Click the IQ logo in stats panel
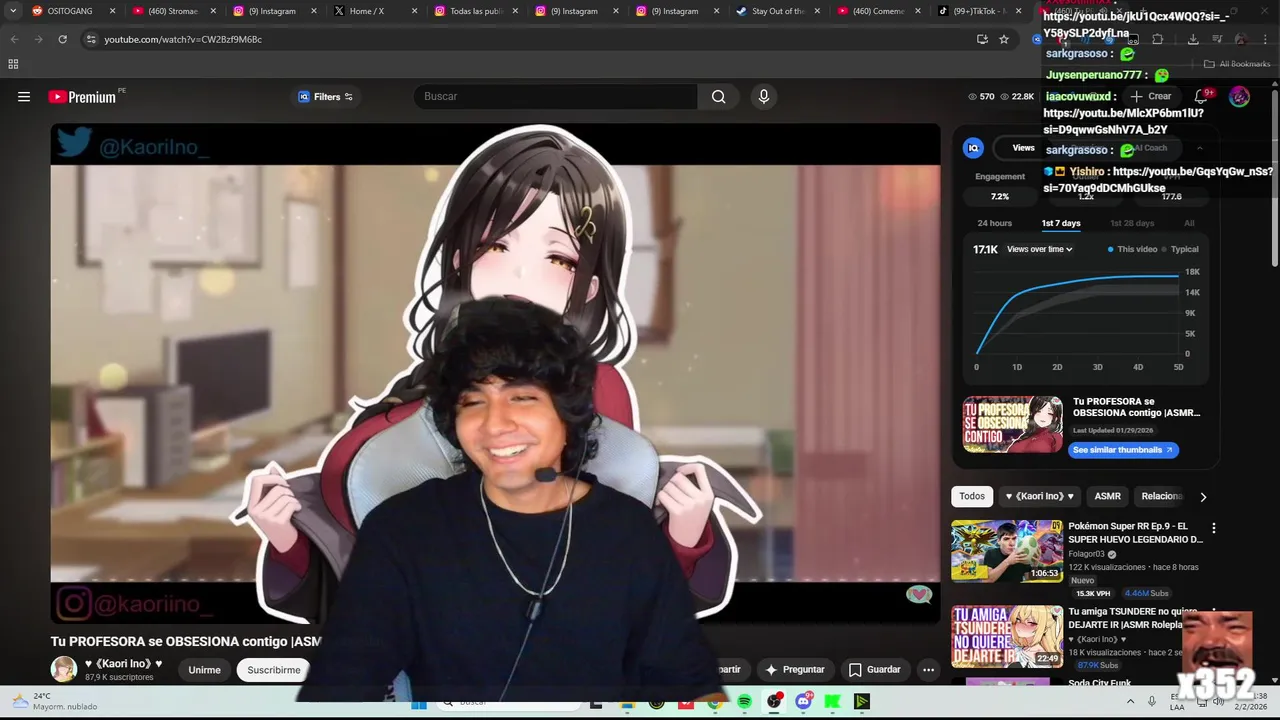Screen dimensions: 1280x720 coord(973,148)
